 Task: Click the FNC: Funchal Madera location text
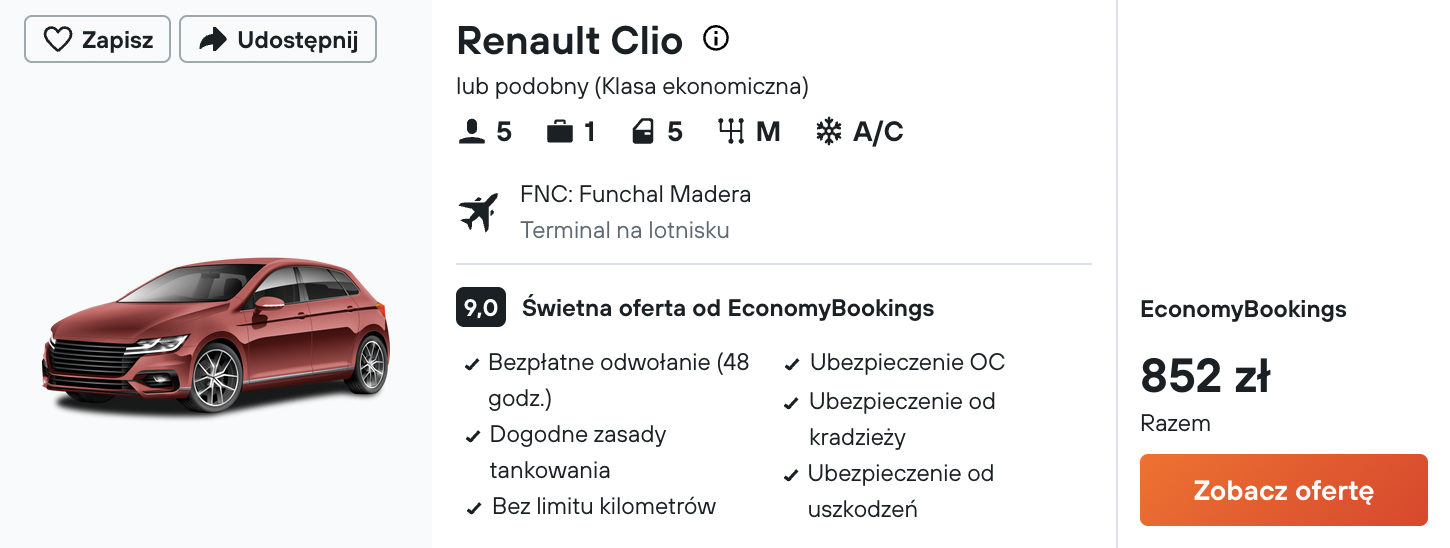[635, 194]
